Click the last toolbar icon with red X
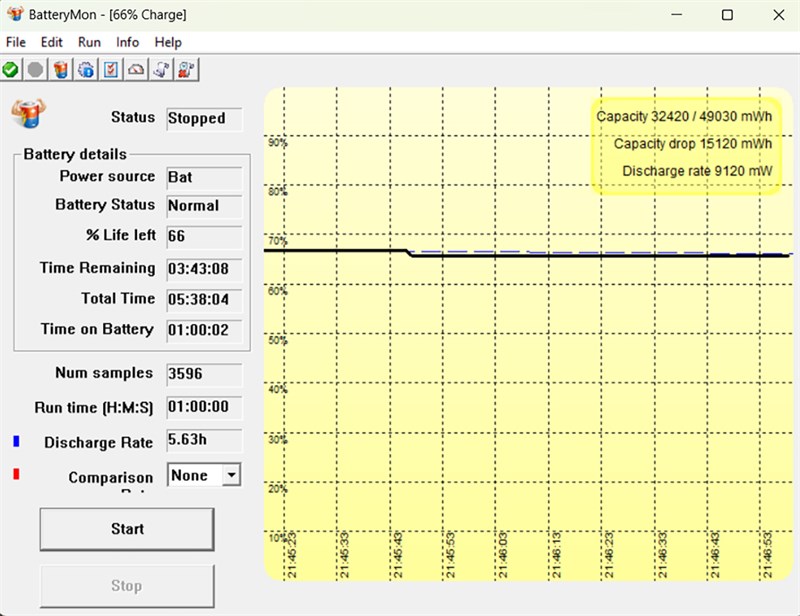 [186, 69]
